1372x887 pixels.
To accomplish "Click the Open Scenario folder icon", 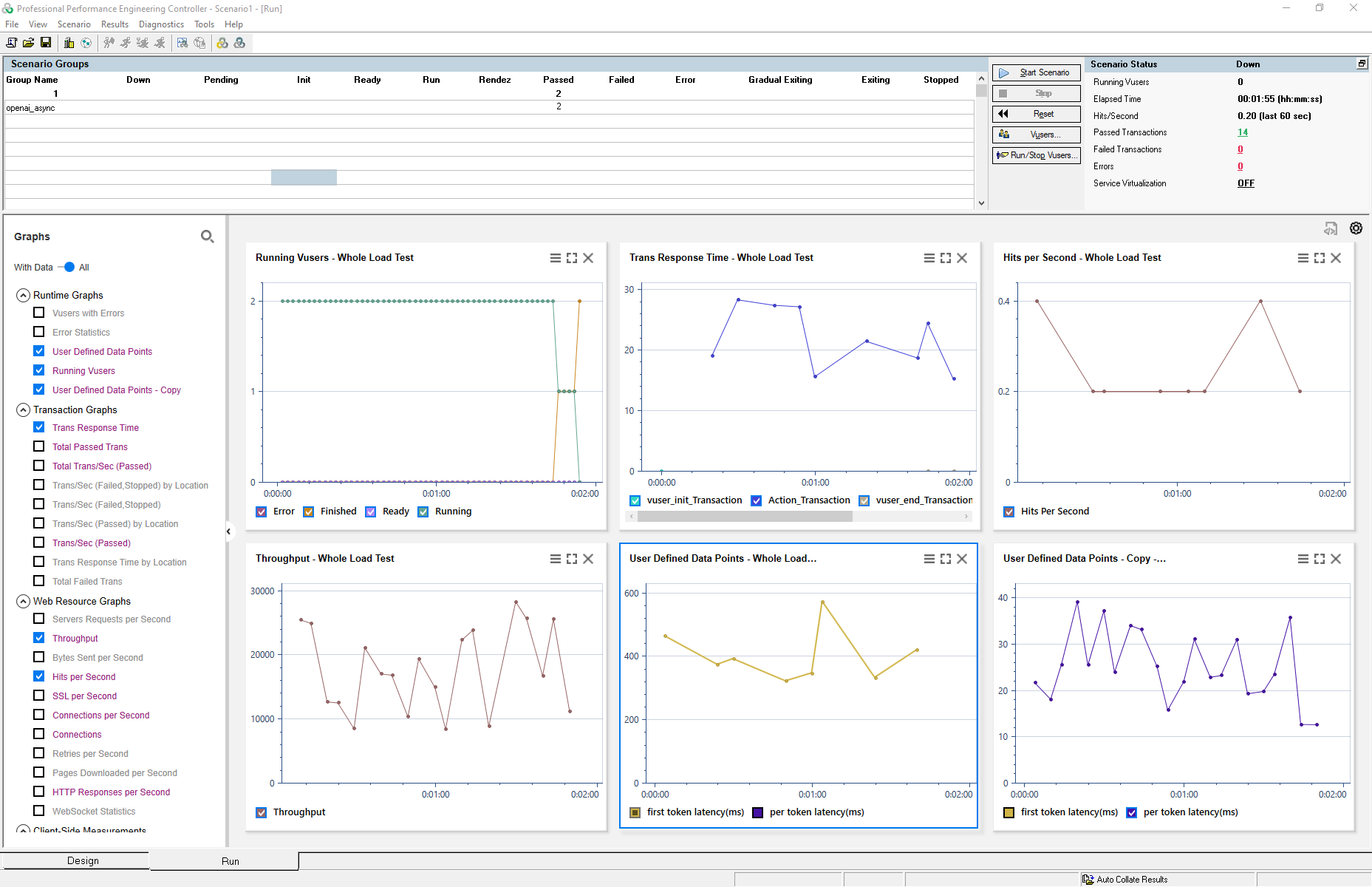I will pos(28,43).
